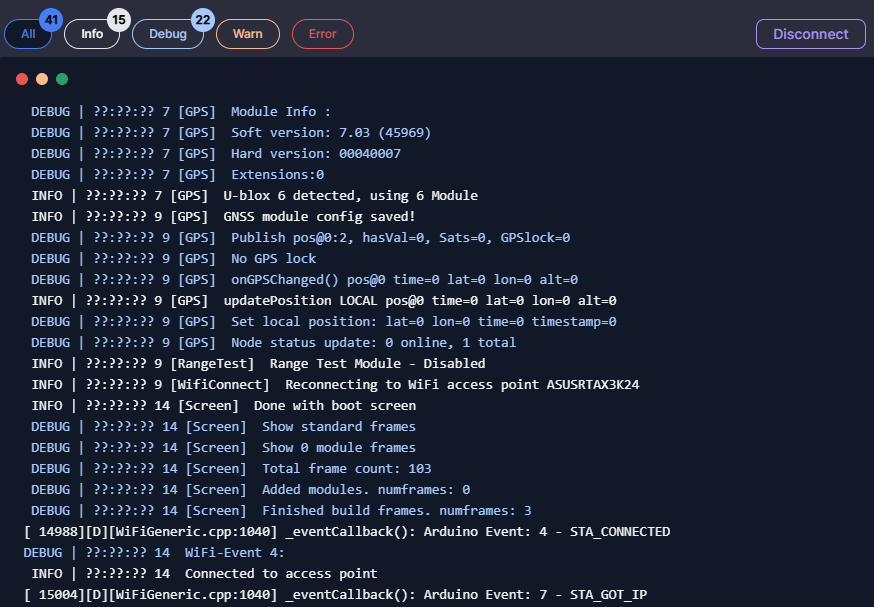The width and height of the screenshot is (874, 607).
Task: Select 'Done with boot screen' log line
Action: click(224, 406)
